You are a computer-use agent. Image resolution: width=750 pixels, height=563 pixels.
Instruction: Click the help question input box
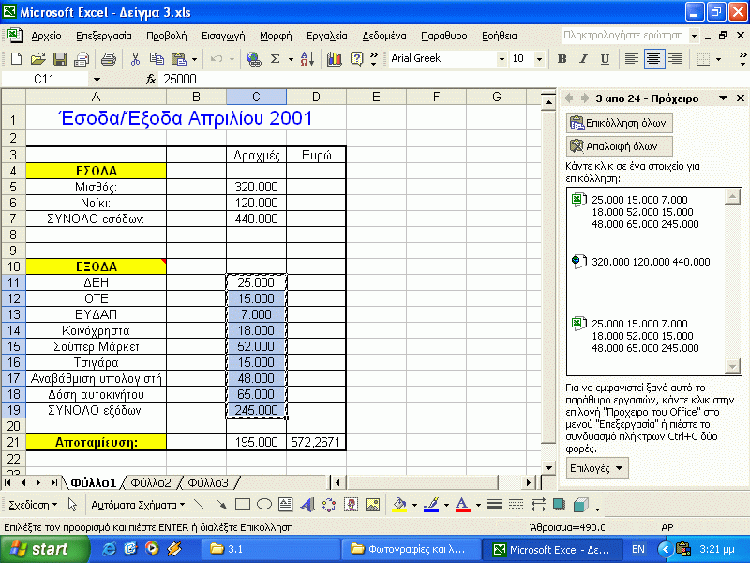[x=624, y=35]
